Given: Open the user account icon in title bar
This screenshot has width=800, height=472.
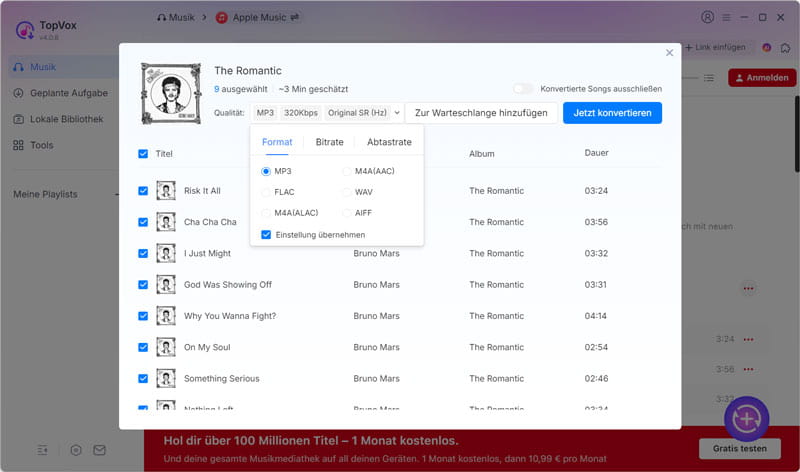Looking at the screenshot, I should click(x=709, y=17).
